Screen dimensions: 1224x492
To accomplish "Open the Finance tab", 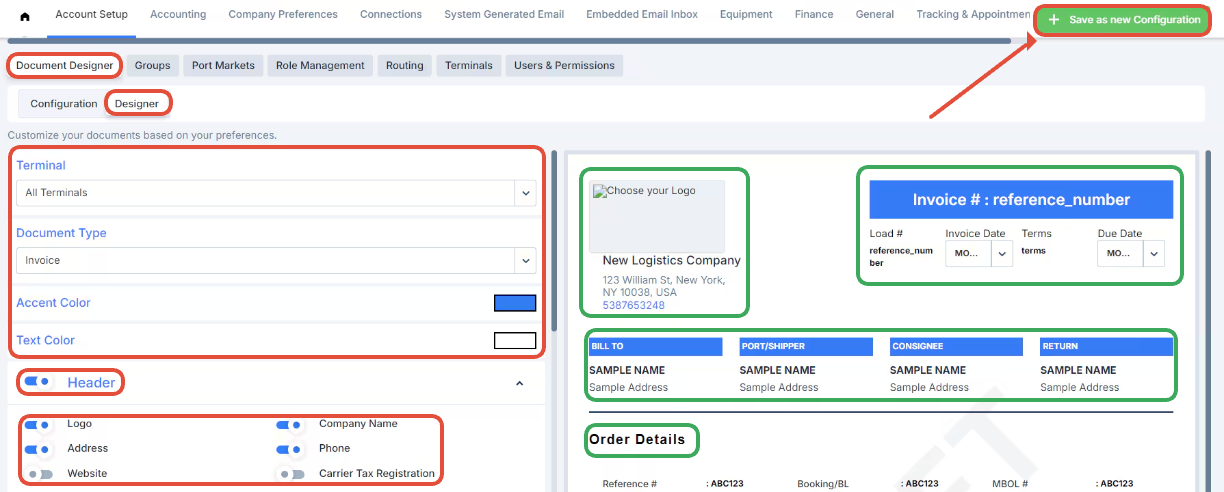I will (814, 14).
